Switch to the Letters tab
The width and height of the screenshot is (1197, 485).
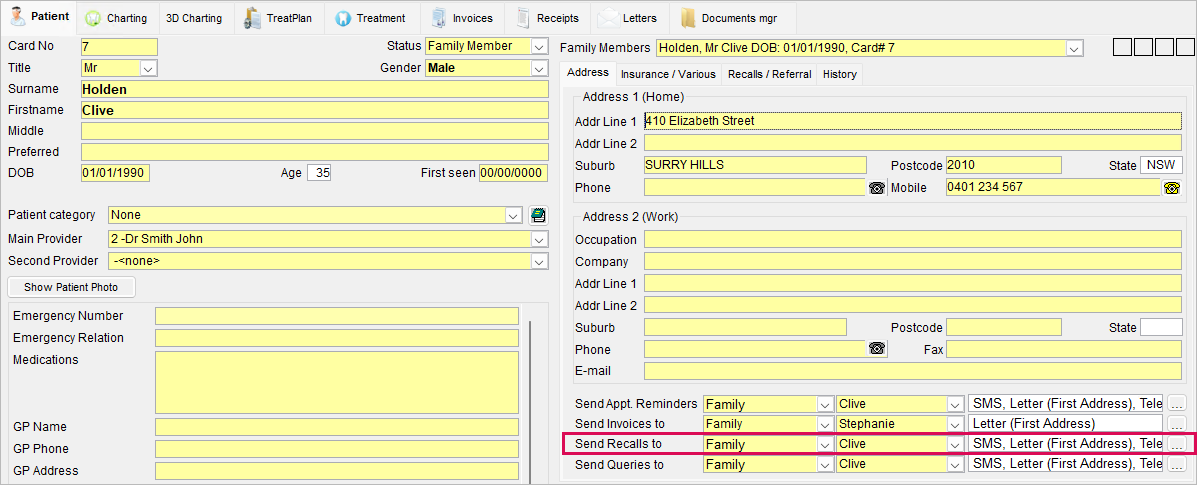628,18
